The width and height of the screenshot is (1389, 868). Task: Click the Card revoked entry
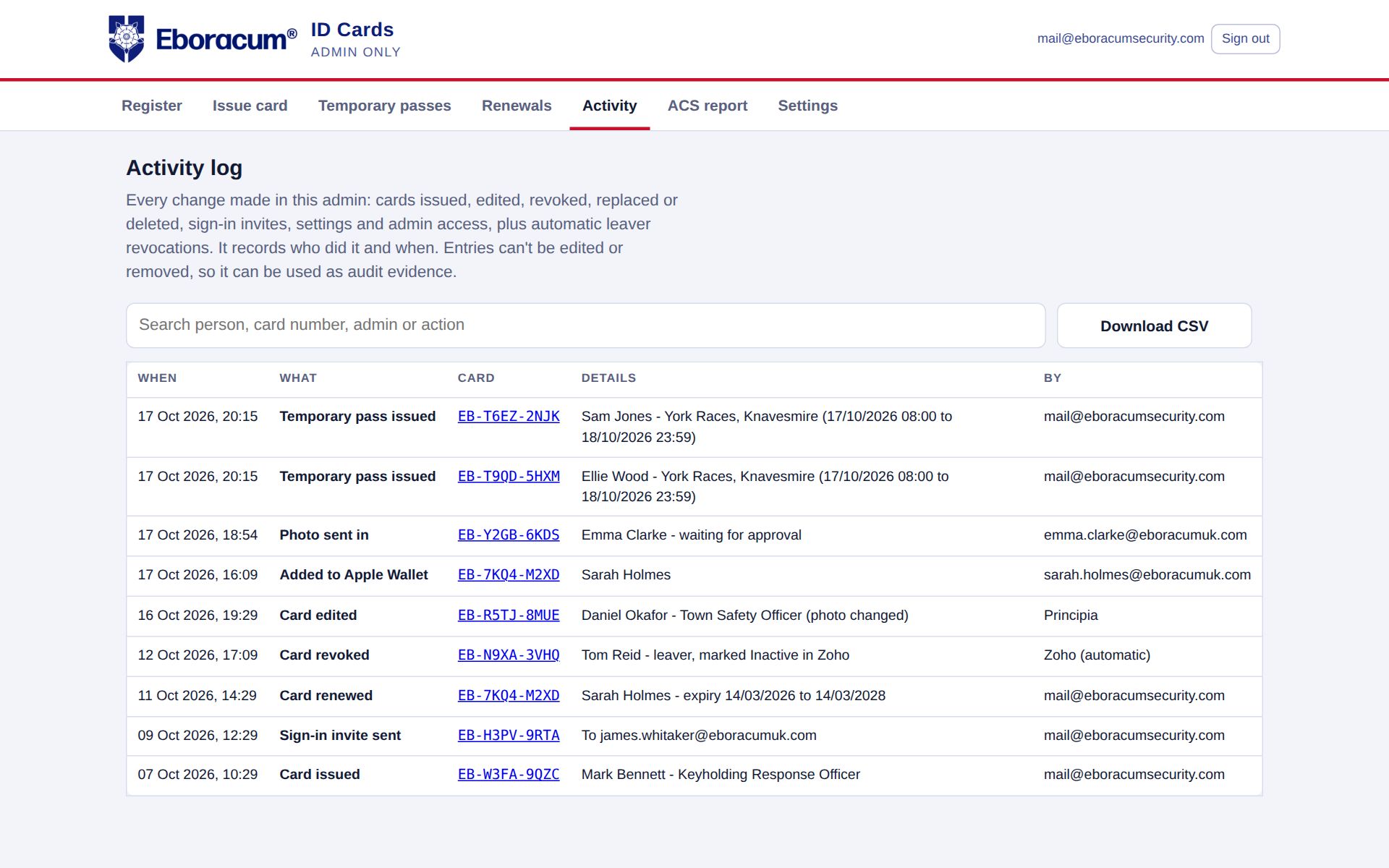click(x=324, y=655)
